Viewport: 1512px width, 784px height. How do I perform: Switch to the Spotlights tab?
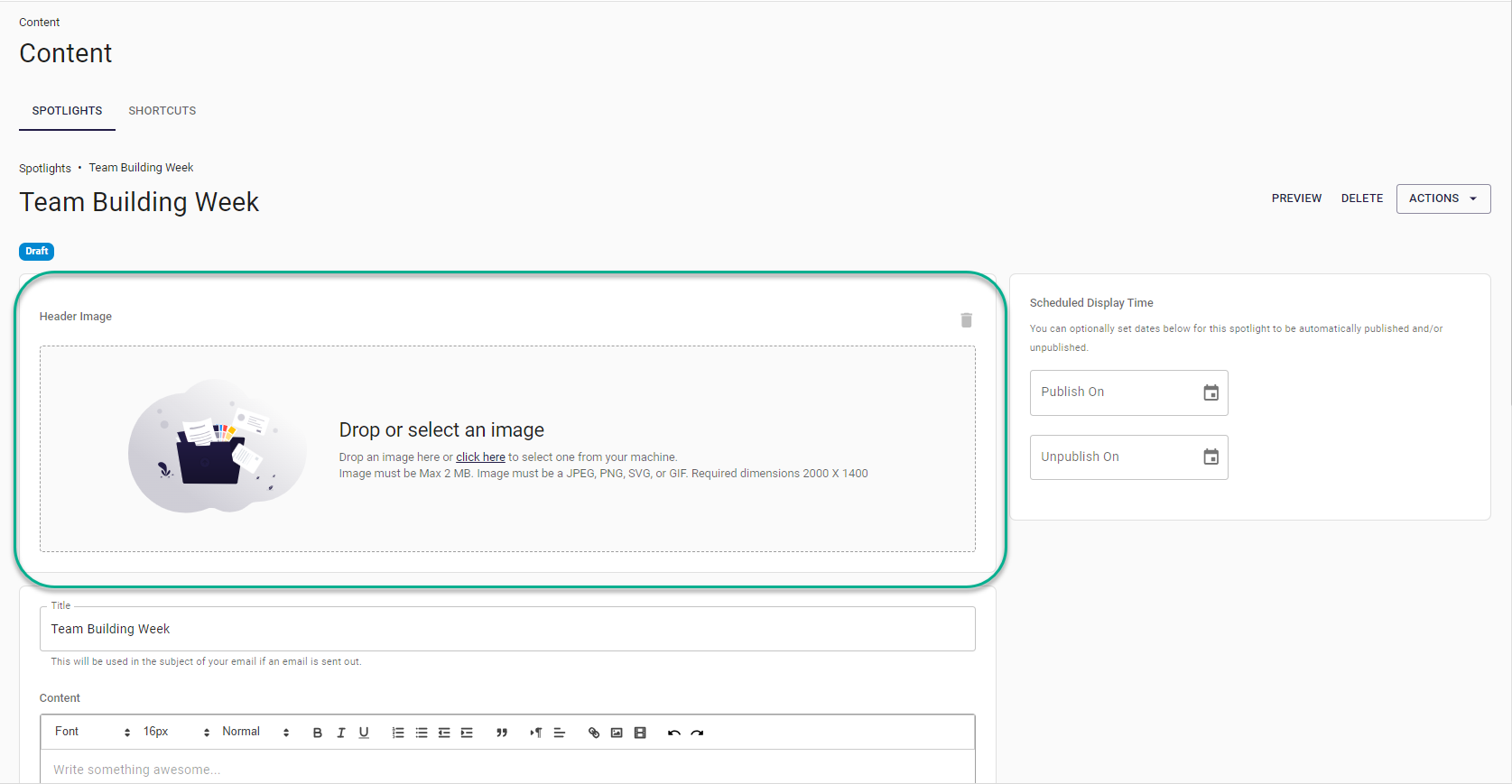pyautogui.click(x=67, y=111)
